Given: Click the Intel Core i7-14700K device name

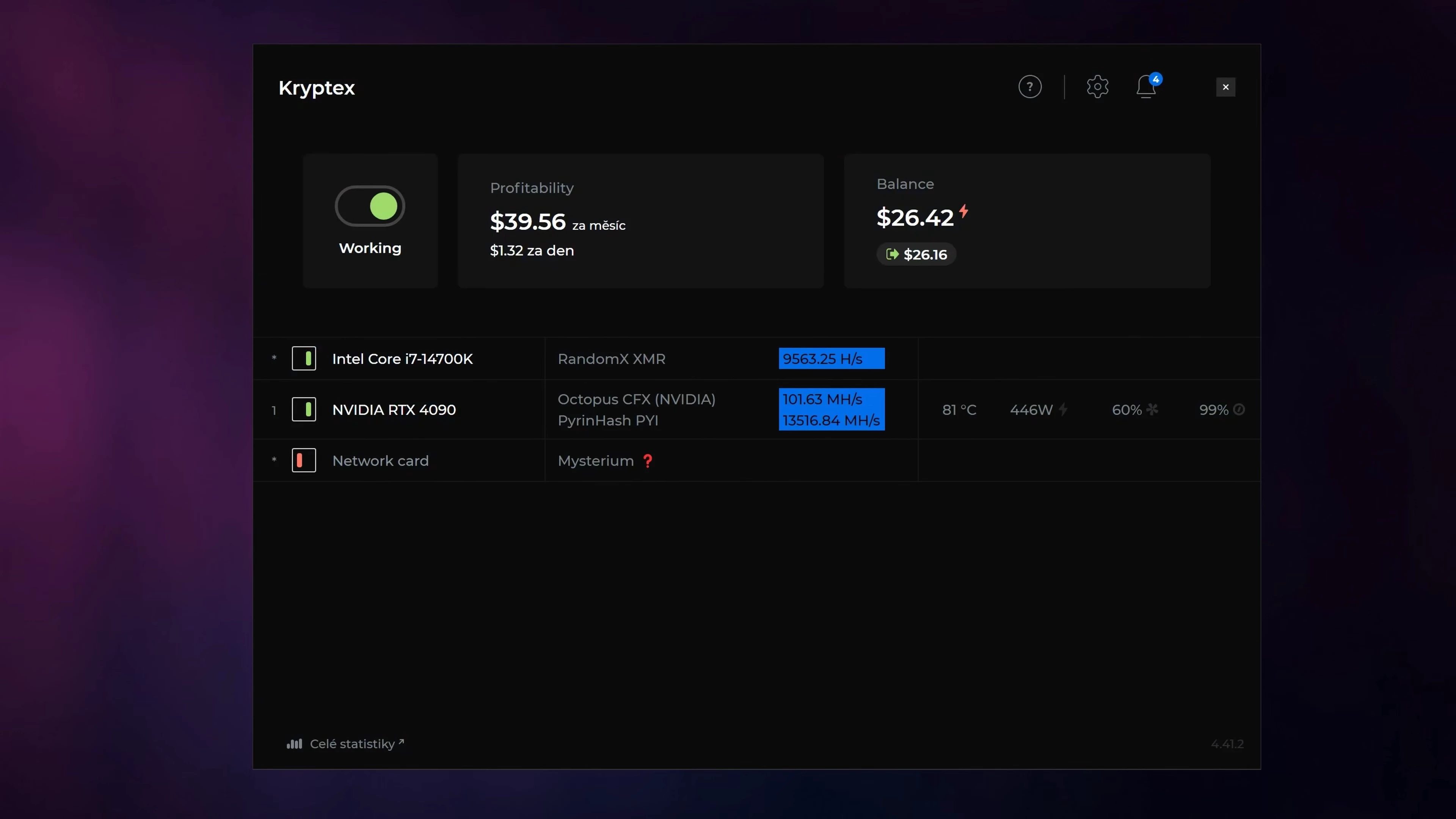Looking at the screenshot, I should click(x=402, y=359).
